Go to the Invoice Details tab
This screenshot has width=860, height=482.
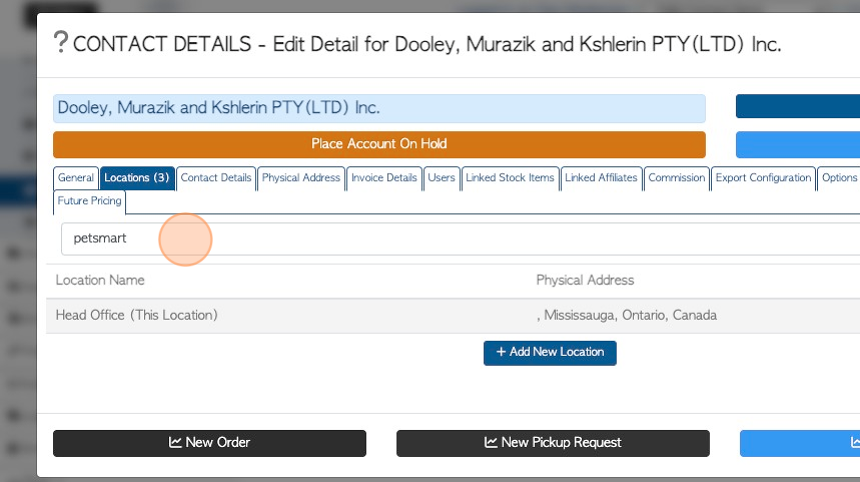pyautogui.click(x=384, y=178)
